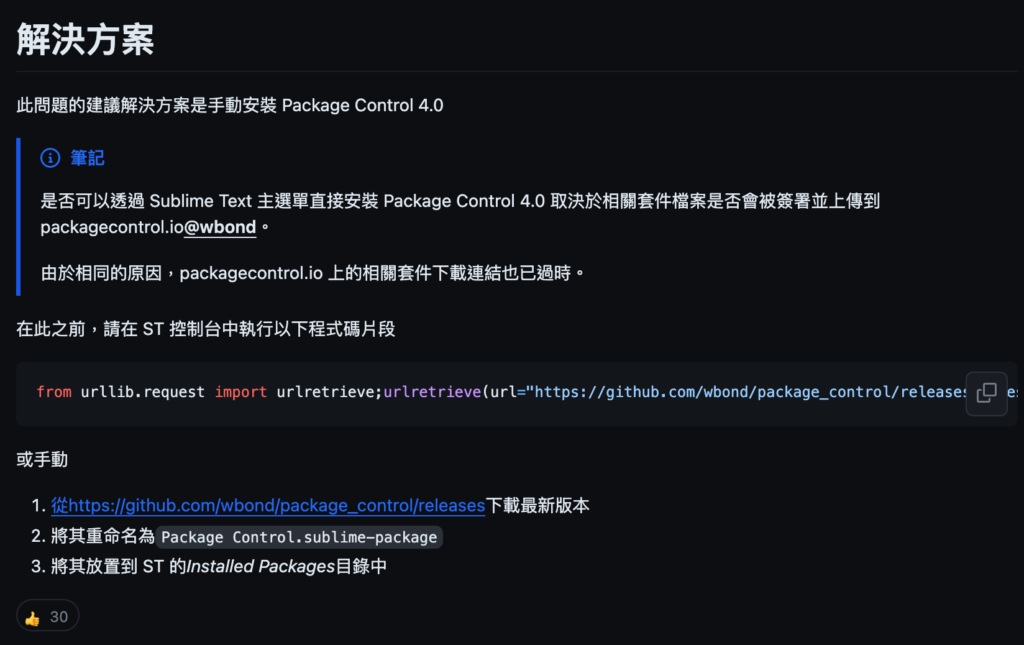Click the info circle icon beside 筆記
Image resolution: width=1024 pixels, height=645 pixels.
(50, 158)
